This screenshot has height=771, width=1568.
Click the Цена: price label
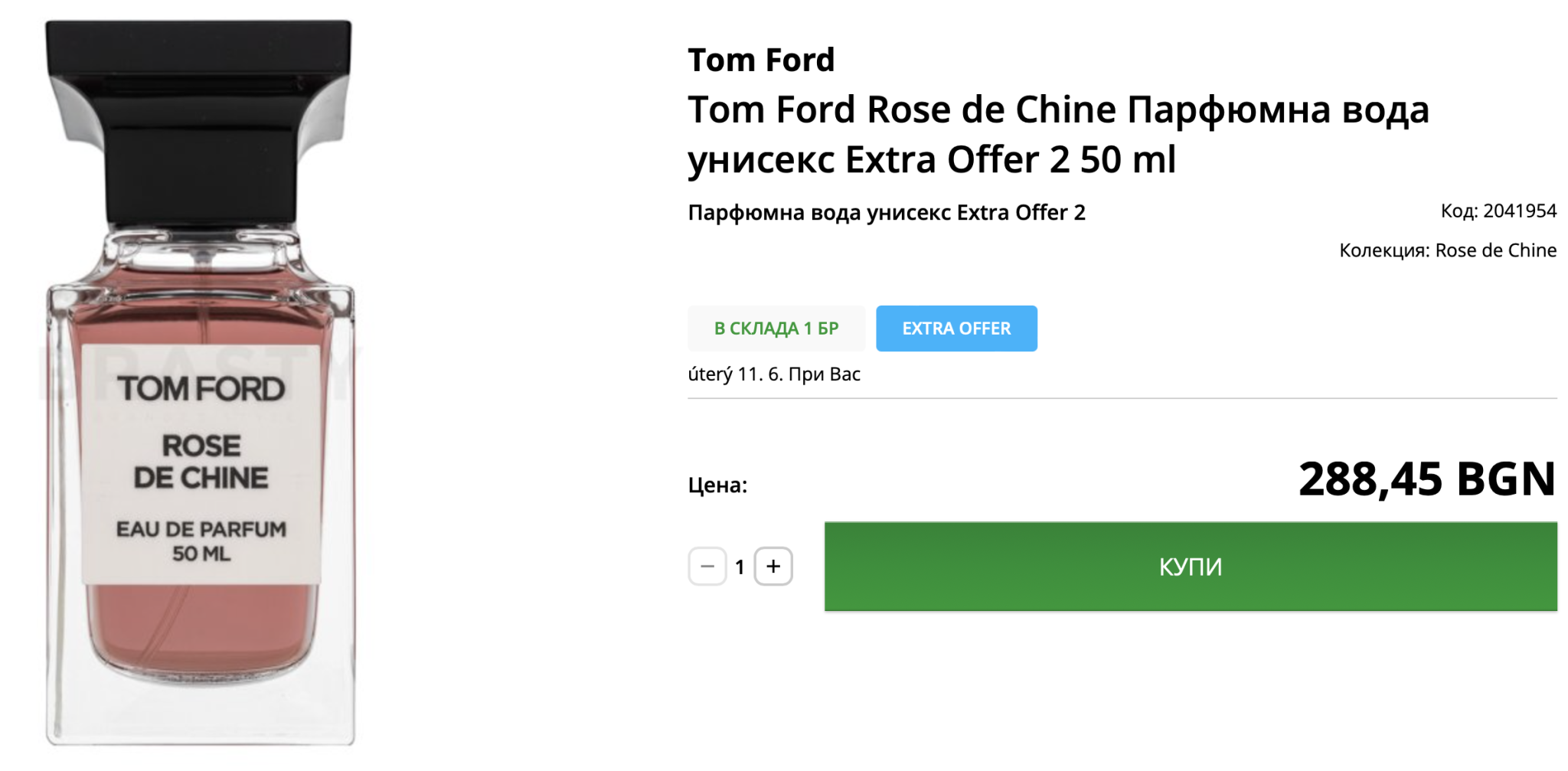point(717,485)
